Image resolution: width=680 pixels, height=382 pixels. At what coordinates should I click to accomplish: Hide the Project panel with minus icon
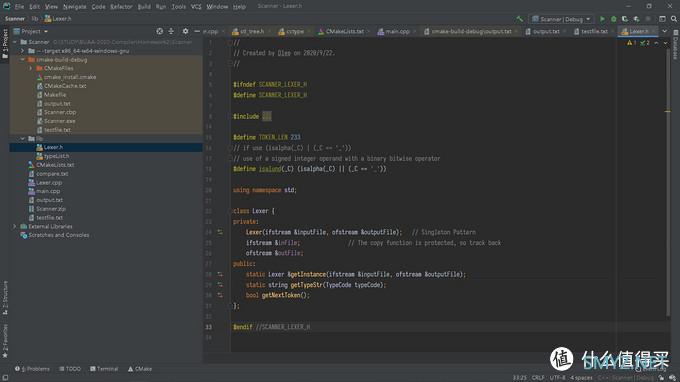click(x=197, y=31)
